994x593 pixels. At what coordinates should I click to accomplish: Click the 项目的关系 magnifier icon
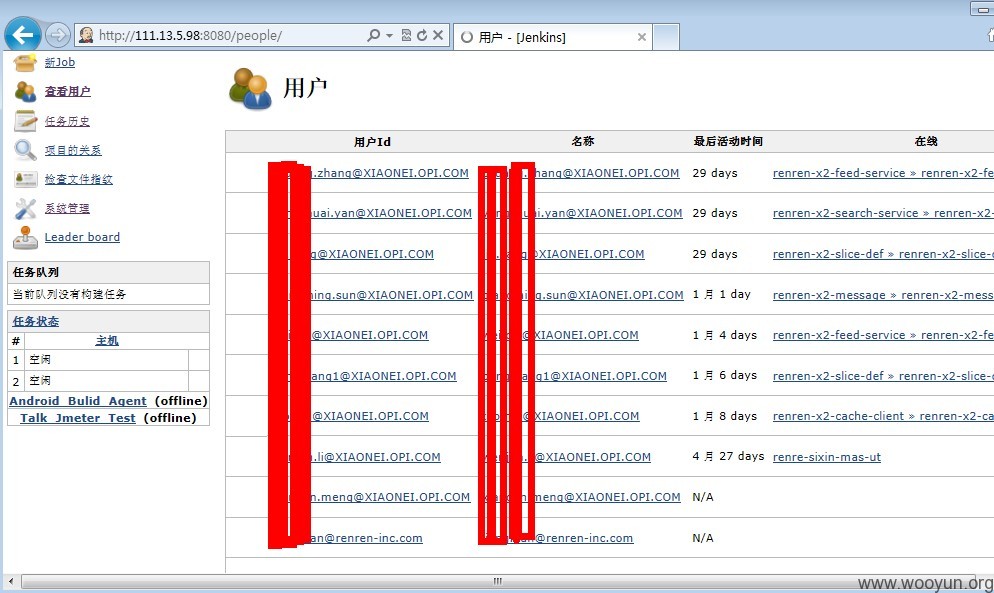25,150
